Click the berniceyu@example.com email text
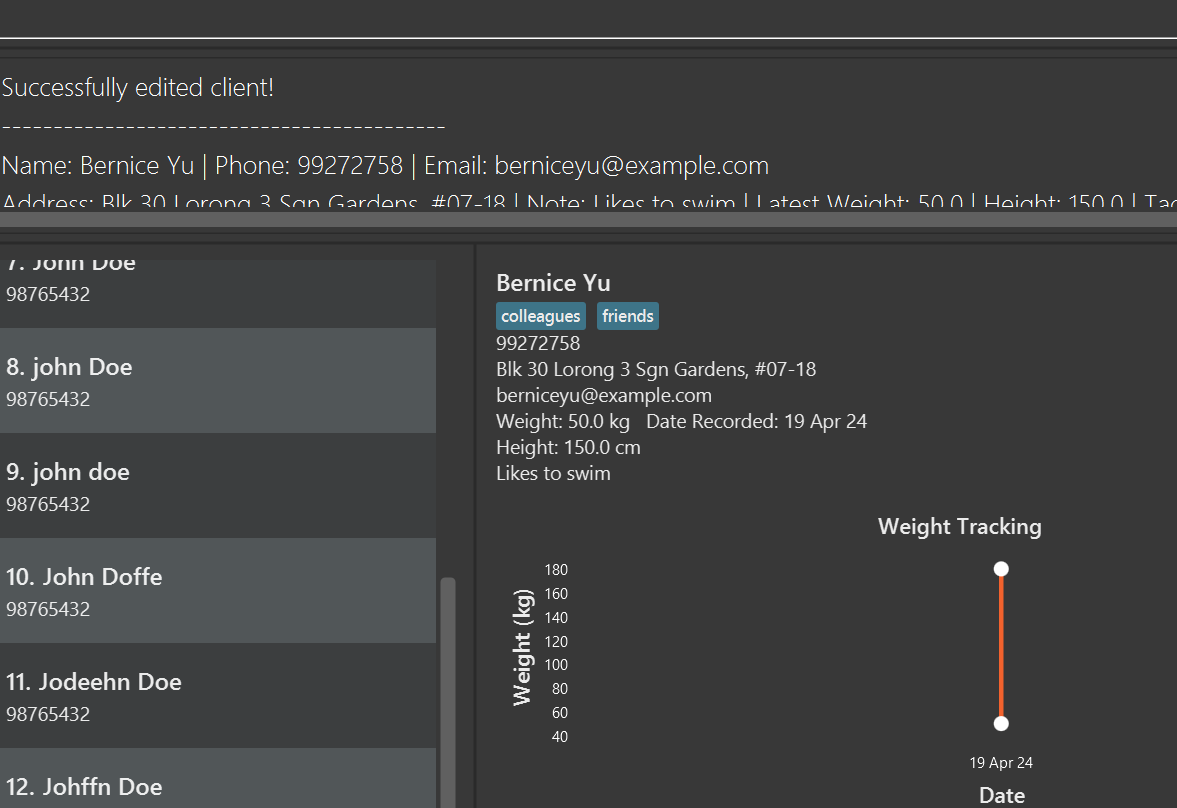 coord(604,396)
